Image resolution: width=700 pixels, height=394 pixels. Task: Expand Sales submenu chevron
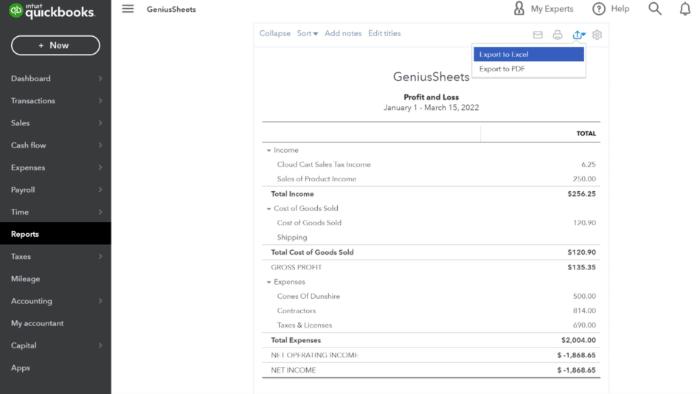tap(100, 123)
